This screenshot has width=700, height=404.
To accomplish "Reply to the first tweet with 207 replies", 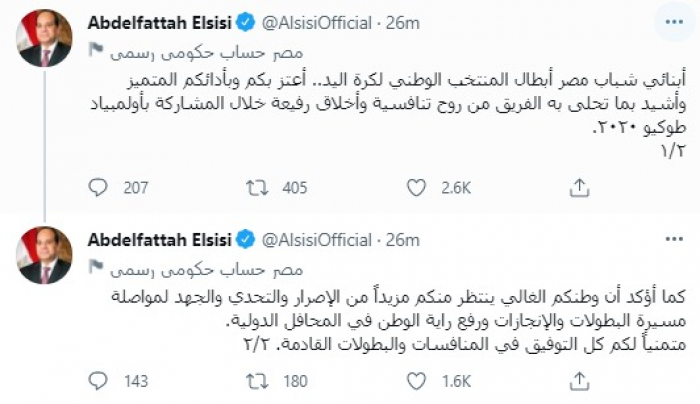I will tap(99, 186).
